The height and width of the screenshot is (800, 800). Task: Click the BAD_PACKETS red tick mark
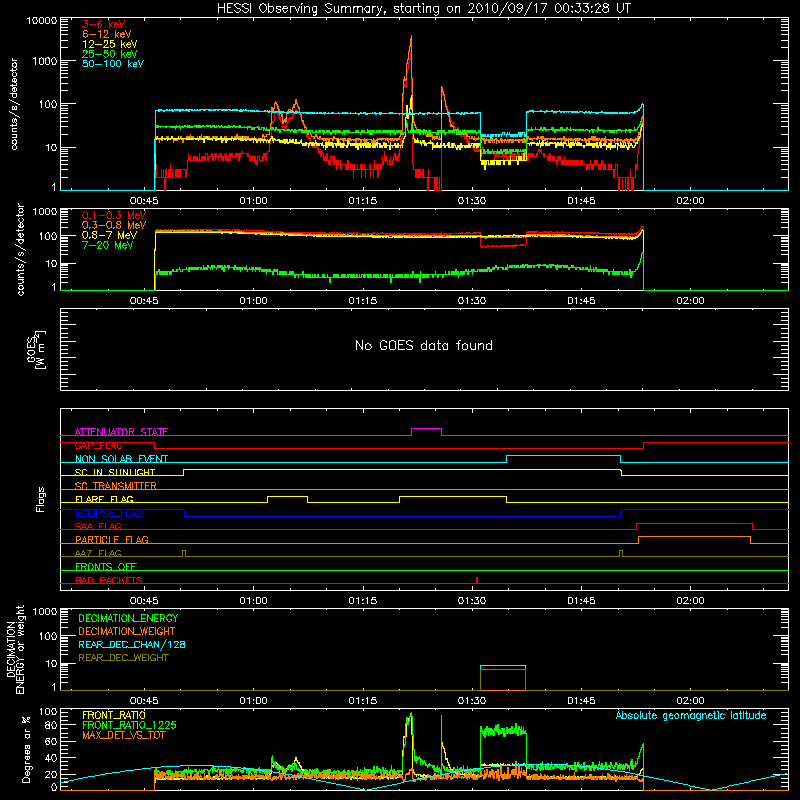[x=477, y=580]
